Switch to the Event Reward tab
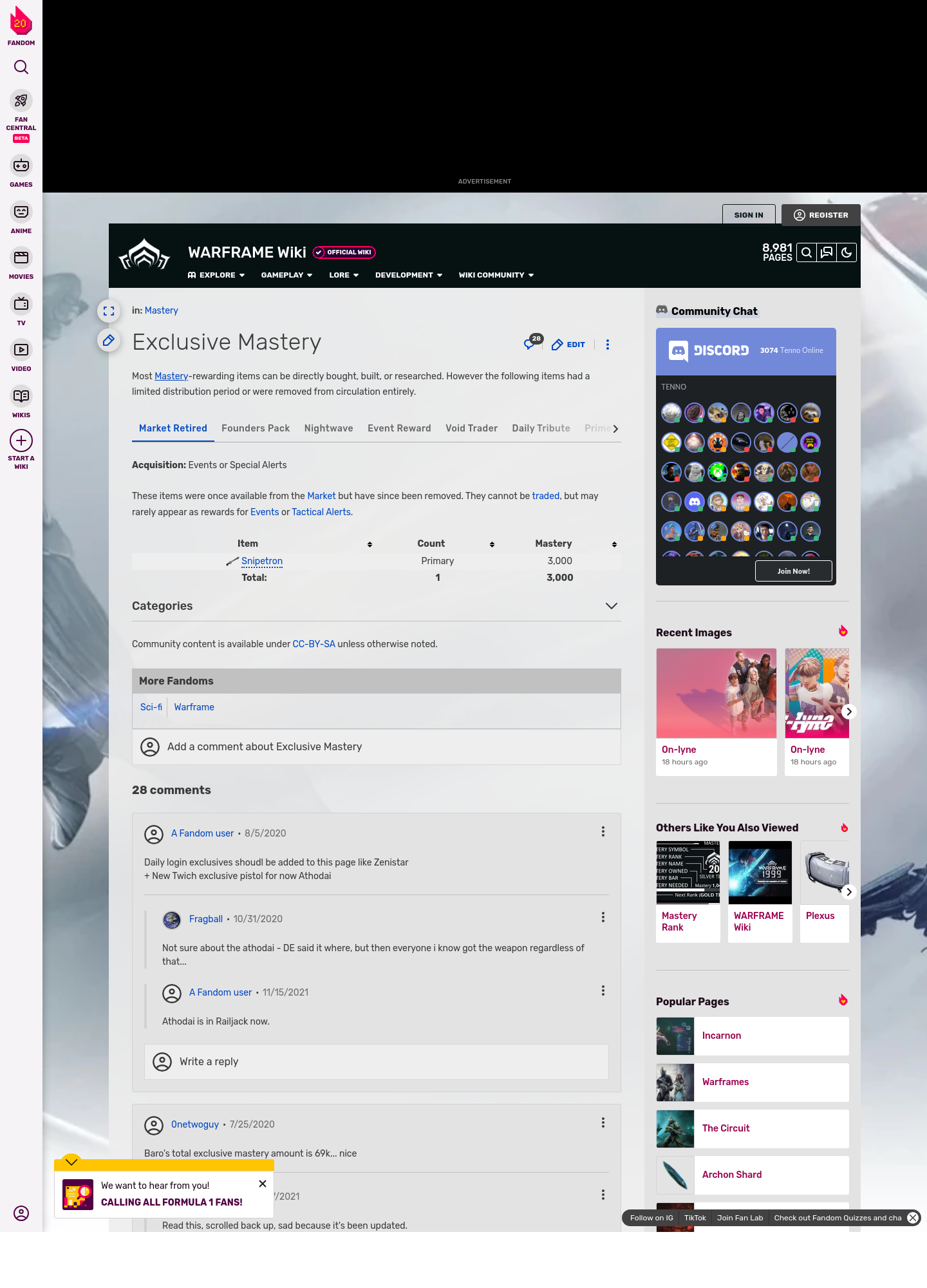This screenshot has width=927, height=1288. (399, 428)
